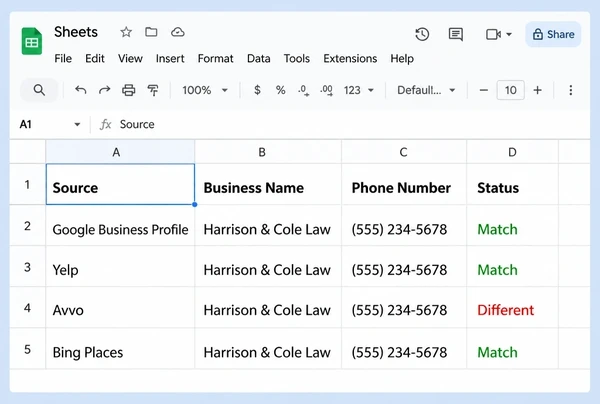Start a meeting with the camera icon
Viewport: 600px width, 404px height.
[x=493, y=34]
